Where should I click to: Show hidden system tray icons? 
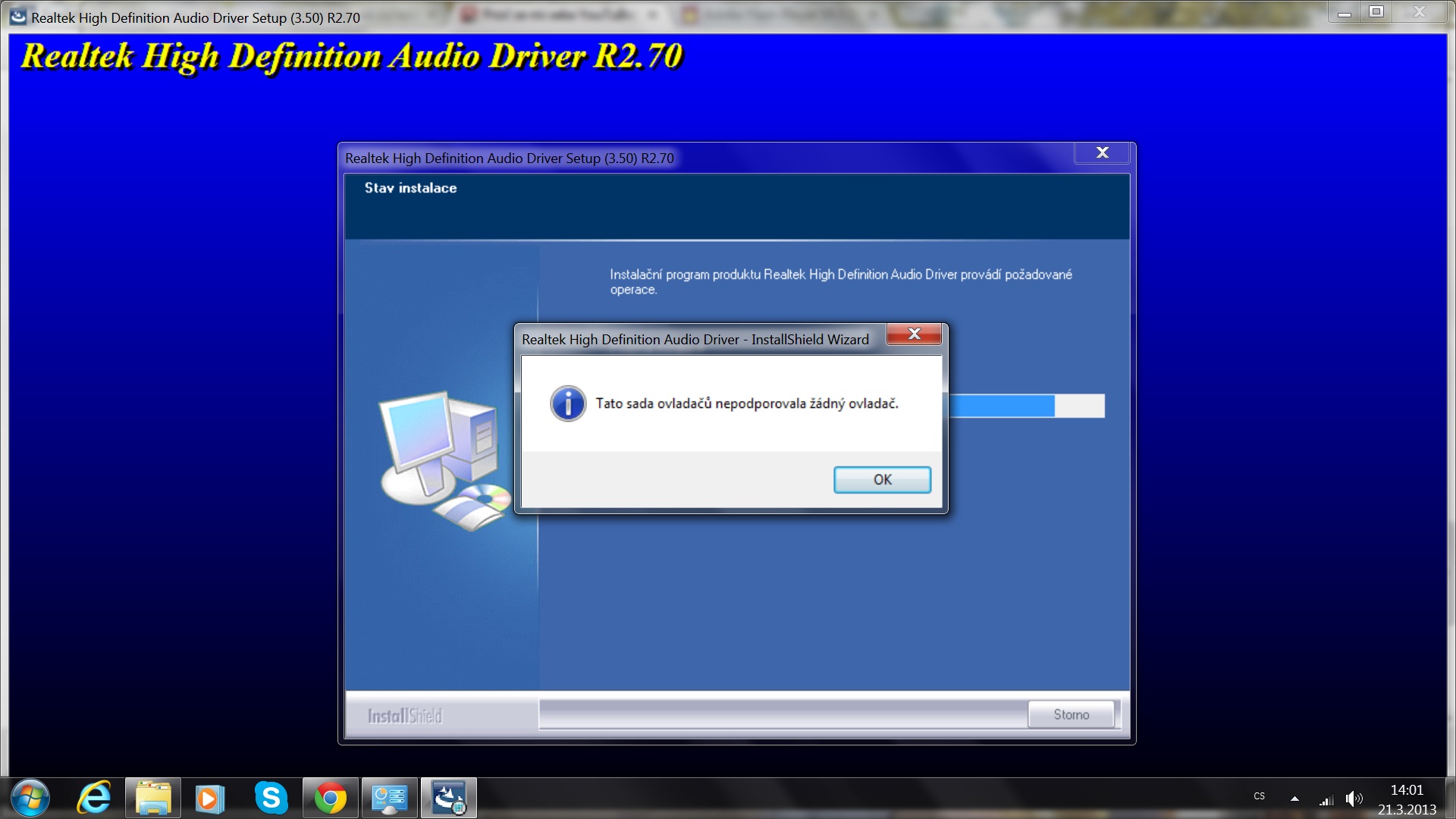1294,799
